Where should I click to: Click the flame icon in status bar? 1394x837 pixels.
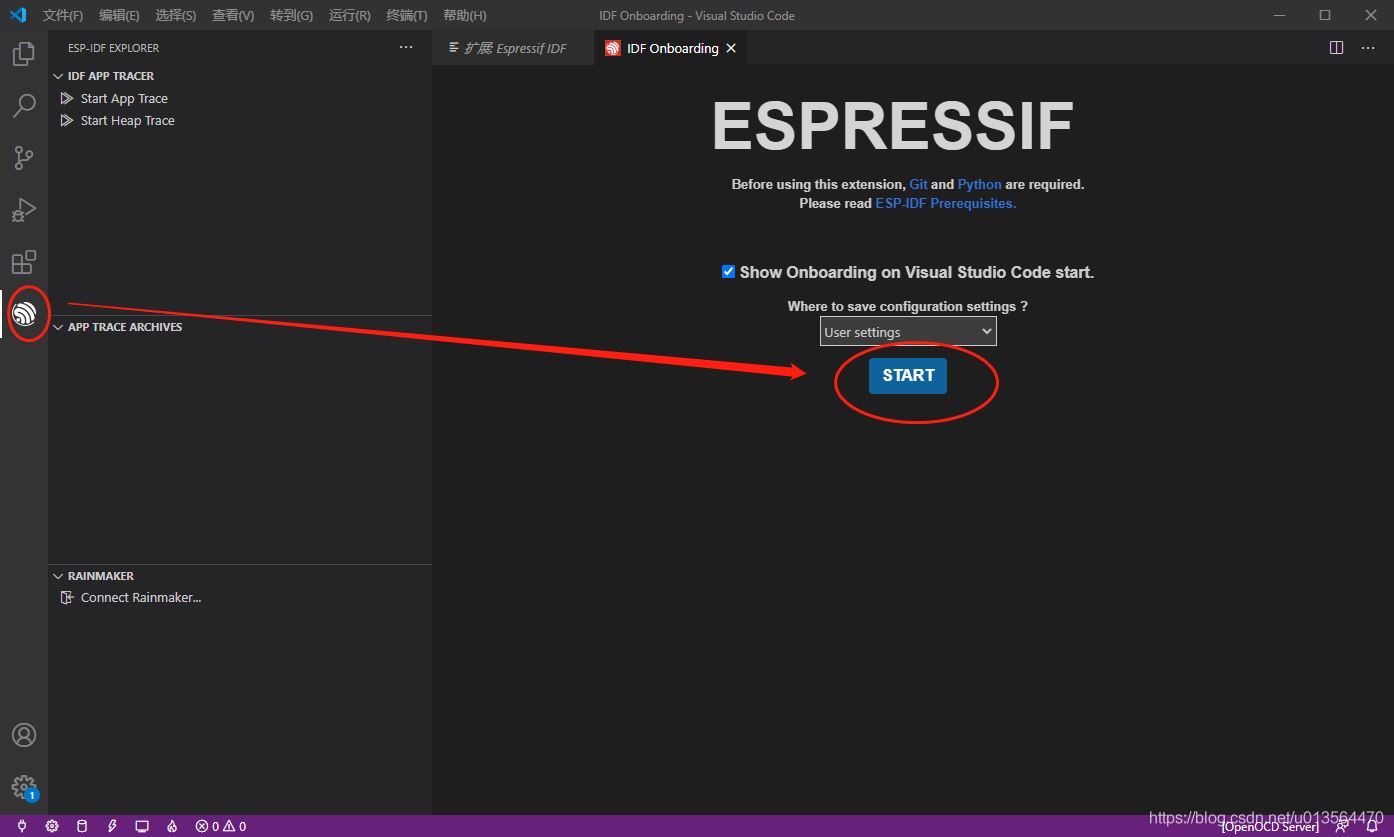[x=172, y=826]
